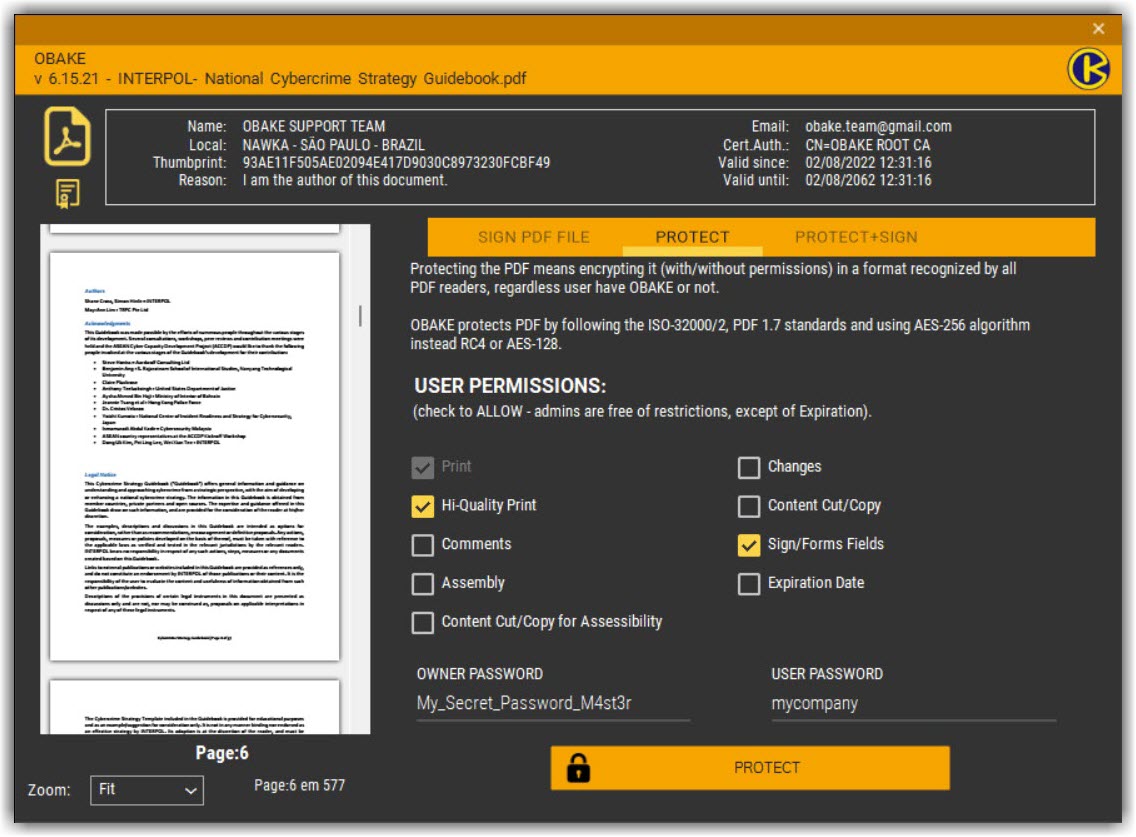Uncheck the Sign/Forms Fields checkbox
The width and height of the screenshot is (1136, 837).
pos(749,545)
